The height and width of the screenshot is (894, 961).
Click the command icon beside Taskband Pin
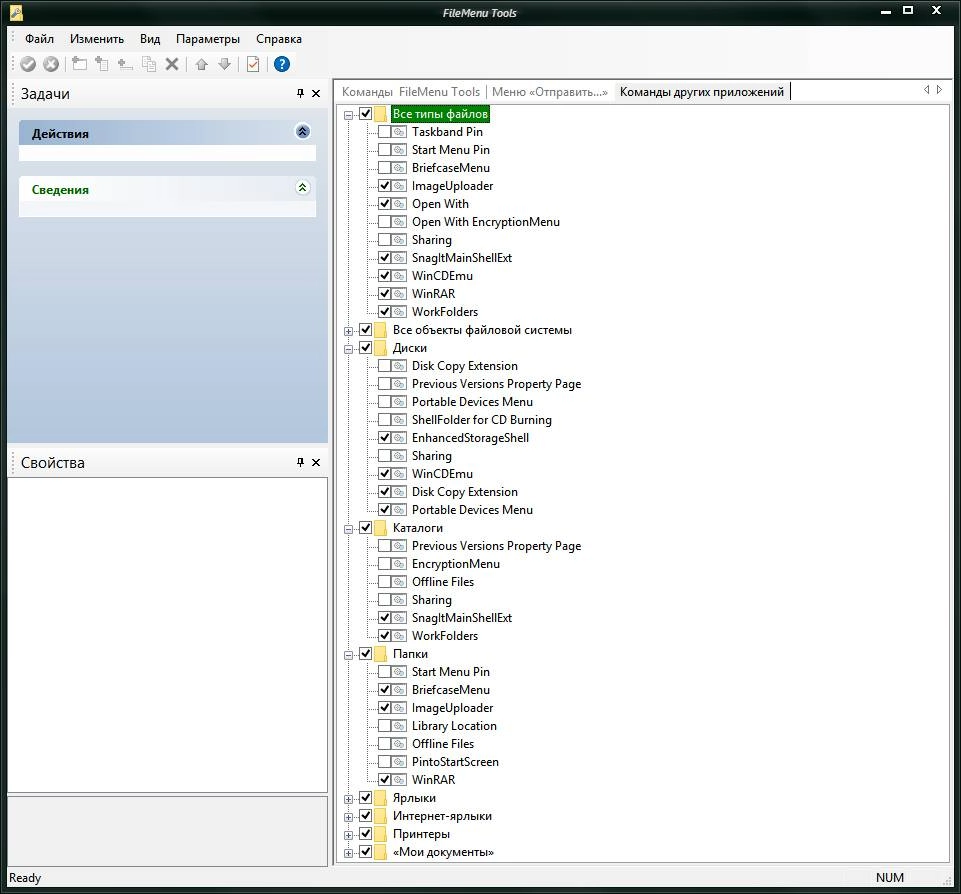point(399,132)
